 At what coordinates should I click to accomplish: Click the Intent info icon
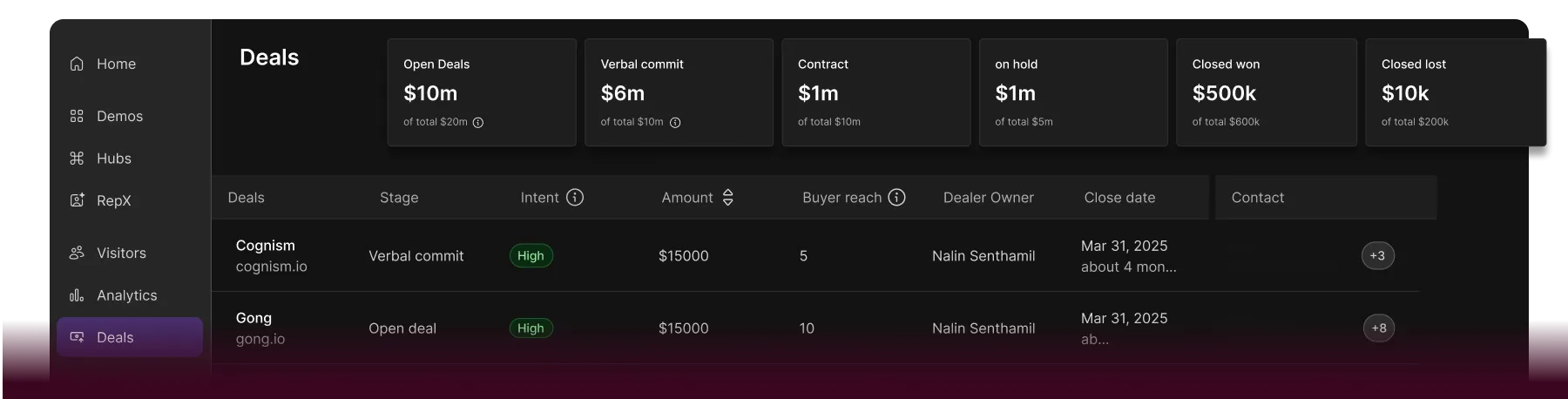pyautogui.click(x=575, y=197)
